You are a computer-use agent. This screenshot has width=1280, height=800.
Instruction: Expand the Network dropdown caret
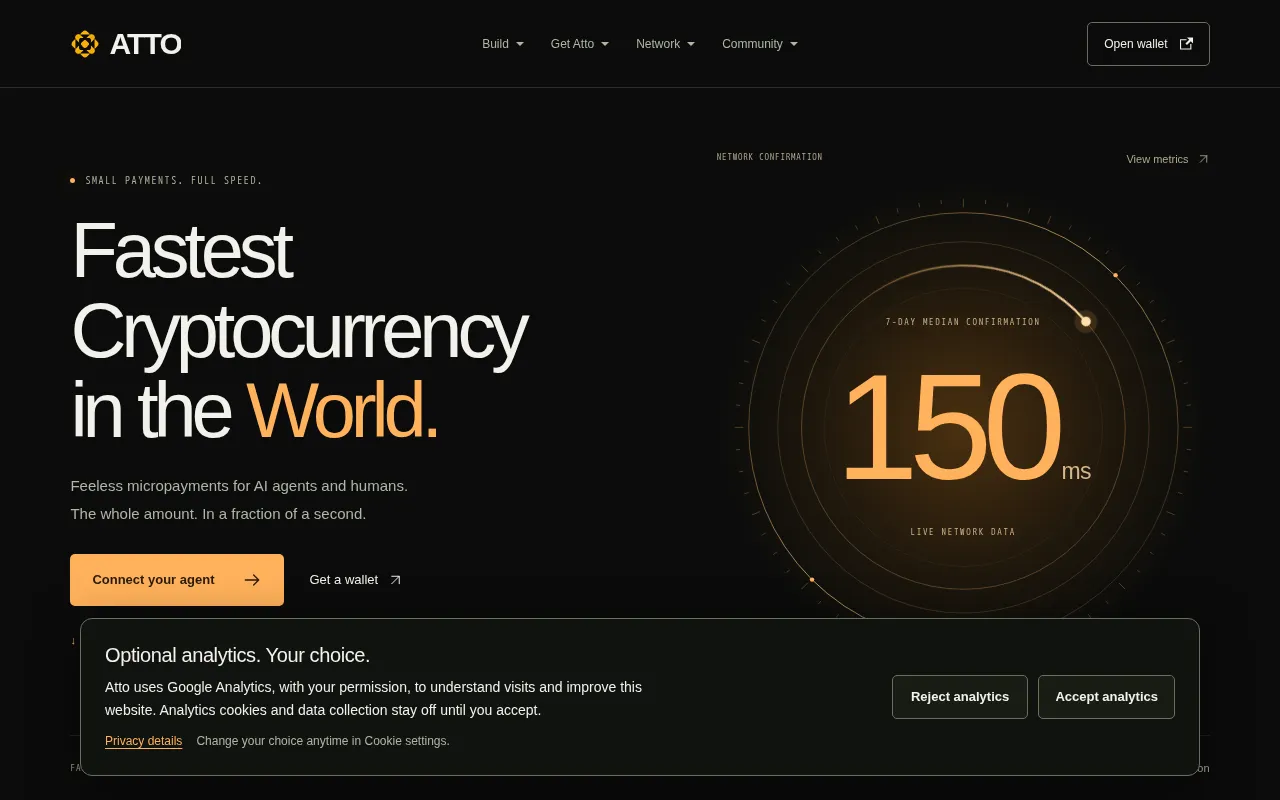point(691,44)
